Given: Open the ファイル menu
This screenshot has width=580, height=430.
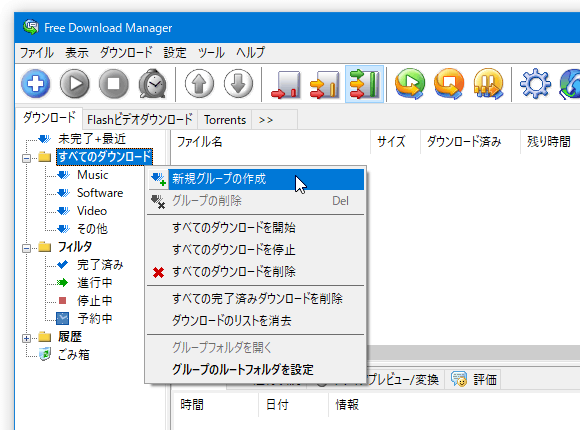Looking at the screenshot, I should coord(37,53).
